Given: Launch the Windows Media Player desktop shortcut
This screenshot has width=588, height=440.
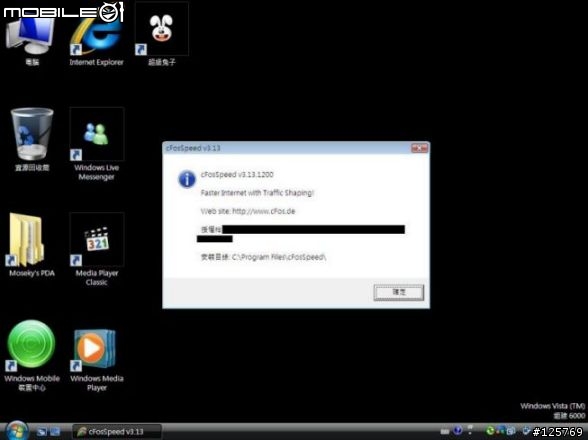Looking at the screenshot, I should click(96, 360).
